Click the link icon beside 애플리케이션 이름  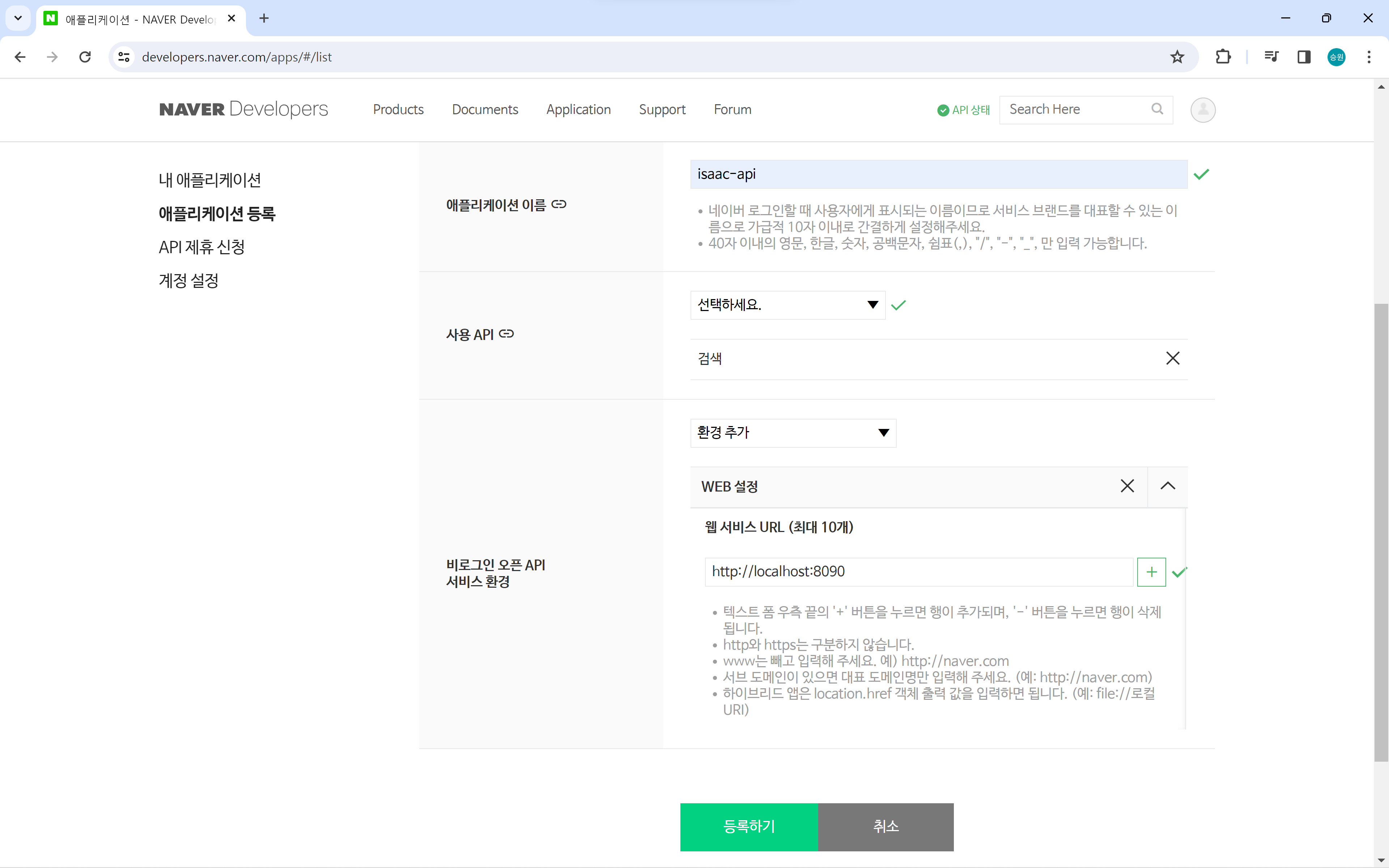558,204
